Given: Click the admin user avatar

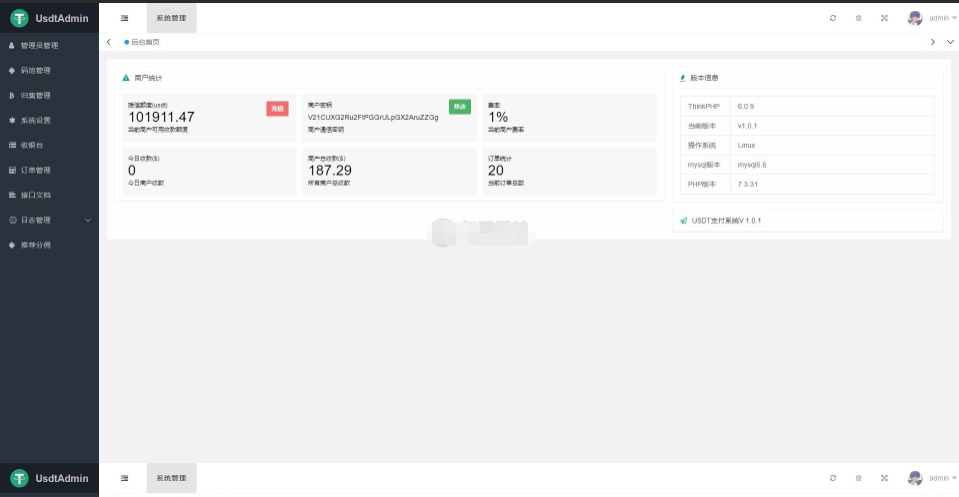Looking at the screenshot, I should pos(914,18).
